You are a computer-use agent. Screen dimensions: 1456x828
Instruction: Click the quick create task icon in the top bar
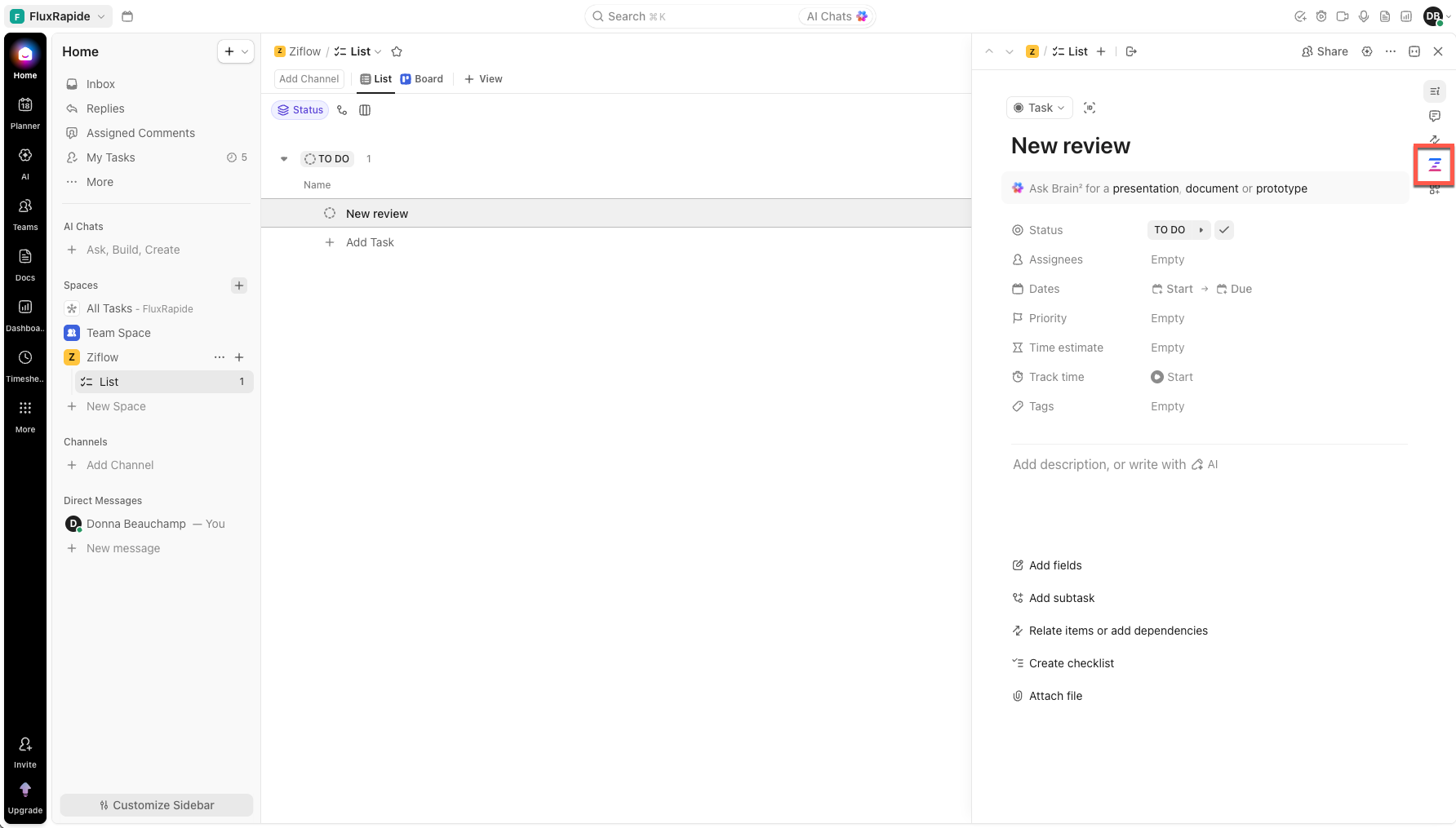(1300, 16)
